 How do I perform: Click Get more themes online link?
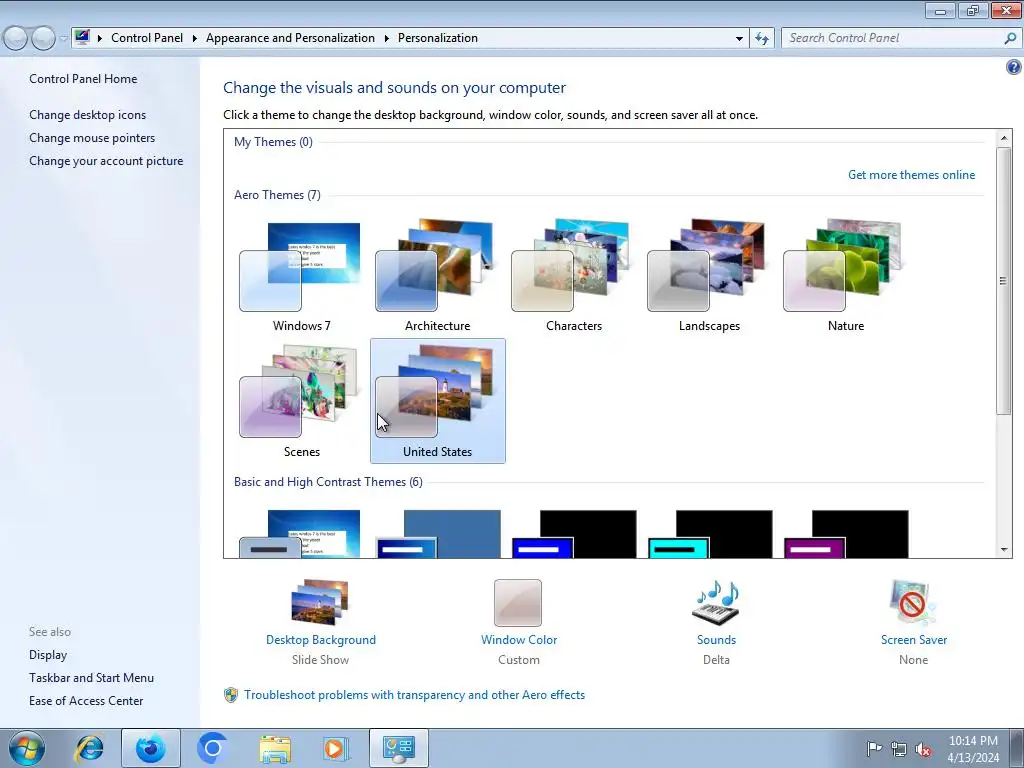click(911, 174)
